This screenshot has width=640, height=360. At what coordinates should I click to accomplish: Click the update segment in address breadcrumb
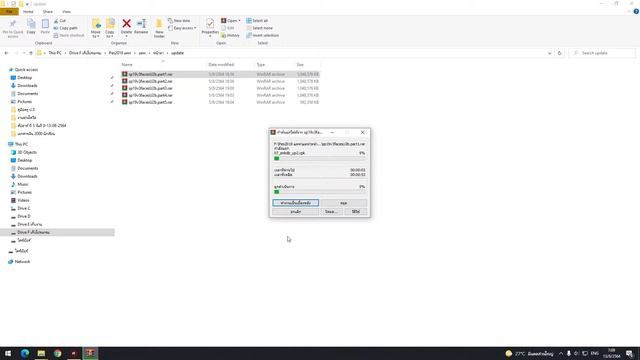tap(177, 53)
